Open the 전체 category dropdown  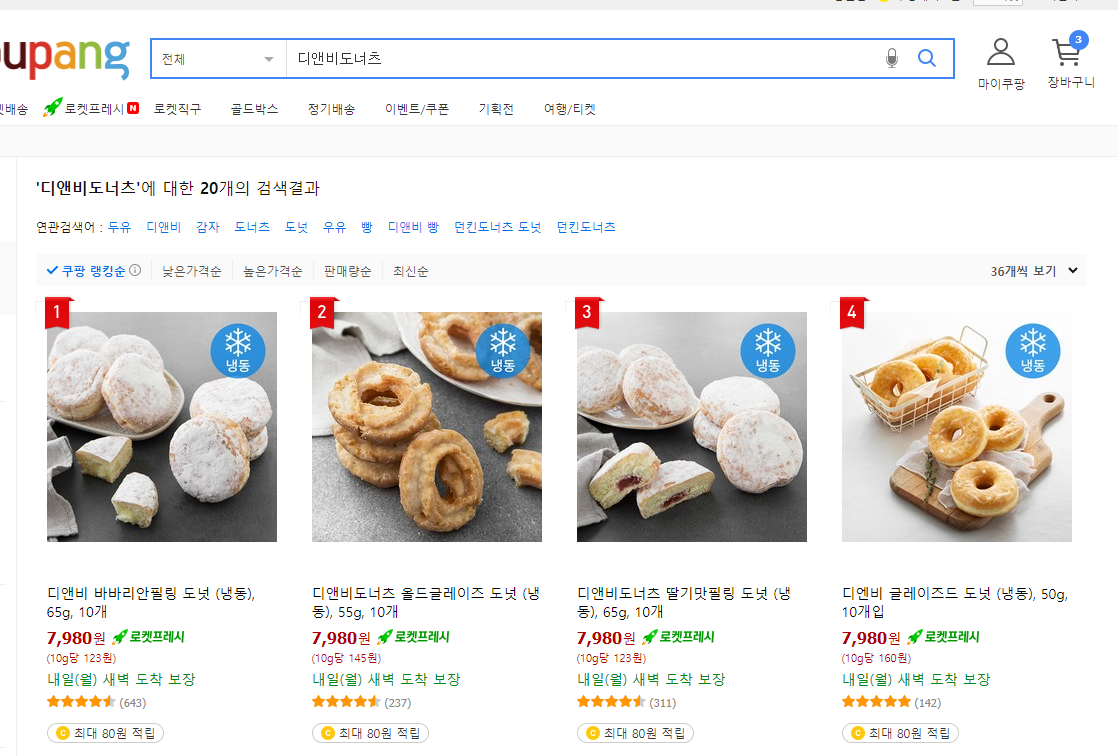tap(218, 58)
